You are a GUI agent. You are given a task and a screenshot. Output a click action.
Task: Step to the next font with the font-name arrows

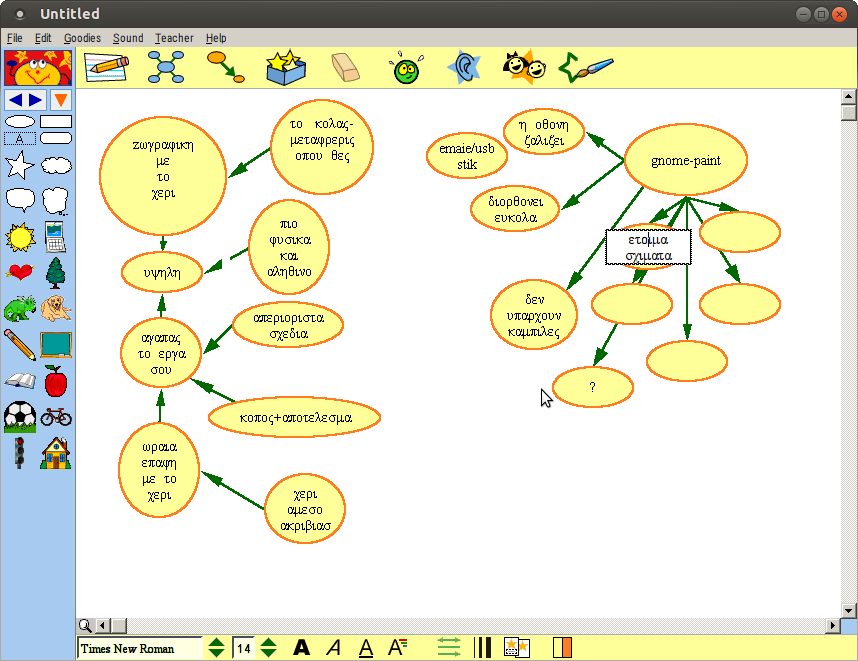pyautogui.click(x=217, y=648)
